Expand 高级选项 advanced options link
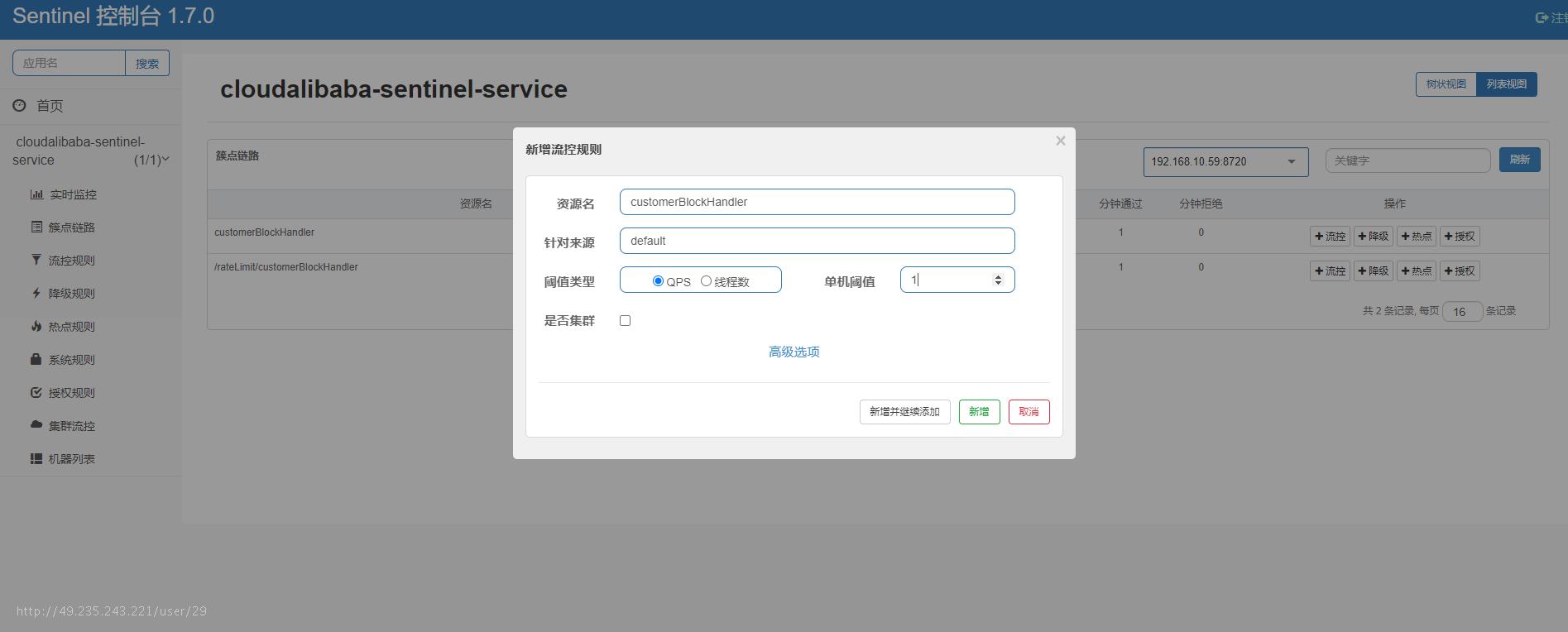The width and height of the screenshot is (1568, 632). [x=794, y=352]
